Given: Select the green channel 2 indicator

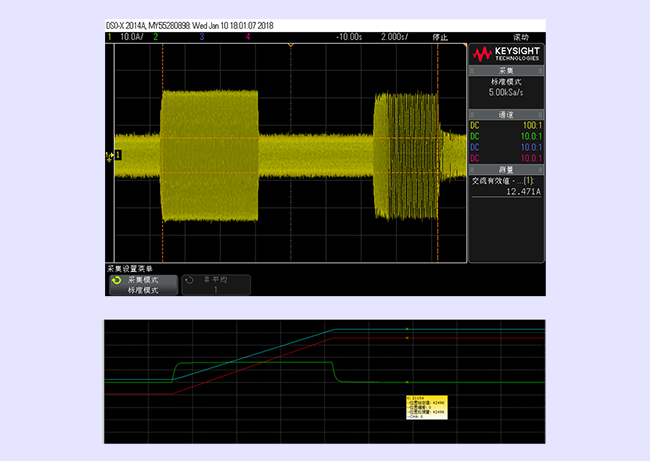Looking at the screenshot, I should coord(156,36).
